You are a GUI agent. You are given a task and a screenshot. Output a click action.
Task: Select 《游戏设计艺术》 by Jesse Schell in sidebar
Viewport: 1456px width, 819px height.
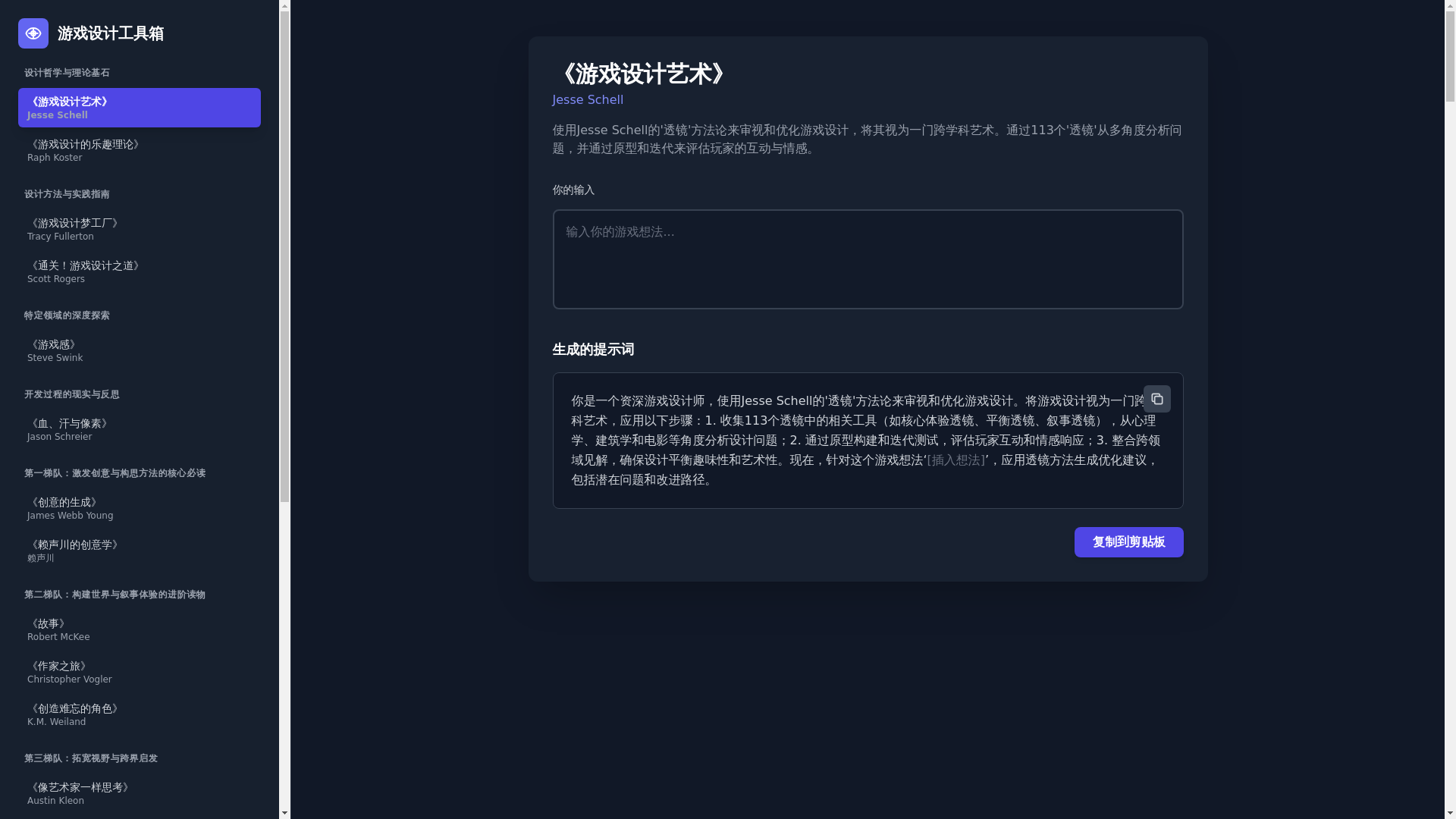point(140,108)
